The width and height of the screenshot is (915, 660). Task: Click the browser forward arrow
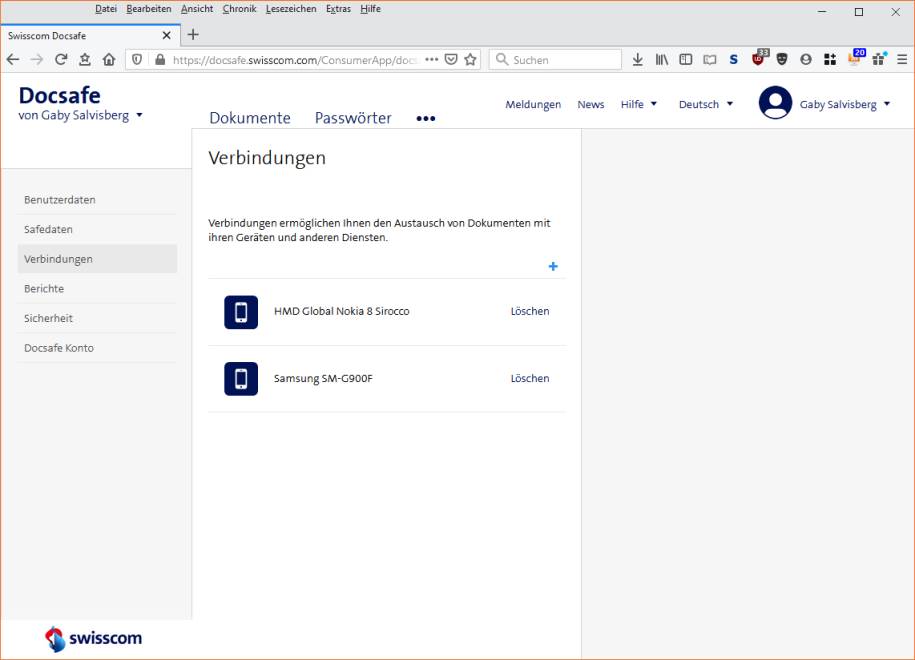click(x=37, y=60)
